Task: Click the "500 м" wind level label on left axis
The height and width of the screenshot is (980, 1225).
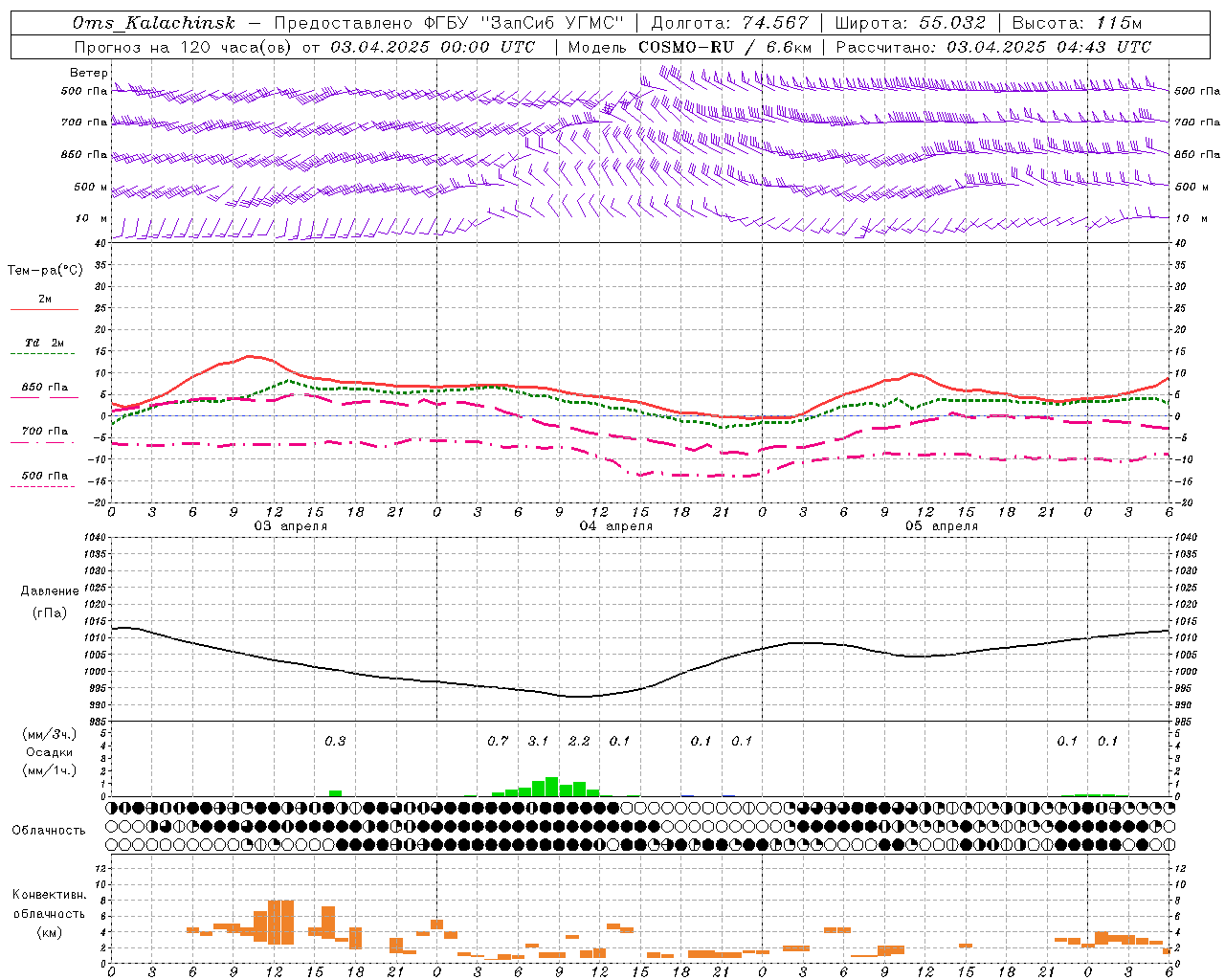Action: 91,188
